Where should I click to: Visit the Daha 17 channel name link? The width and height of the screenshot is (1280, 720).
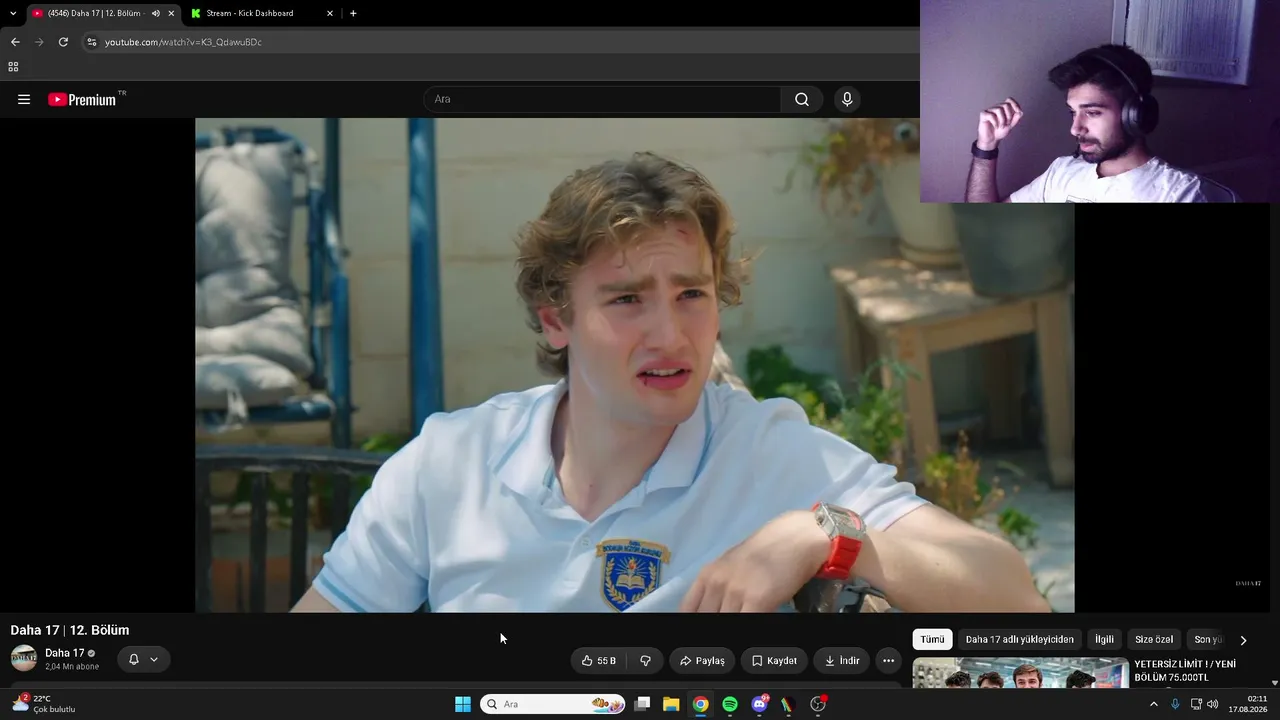(x=65, y=653)
